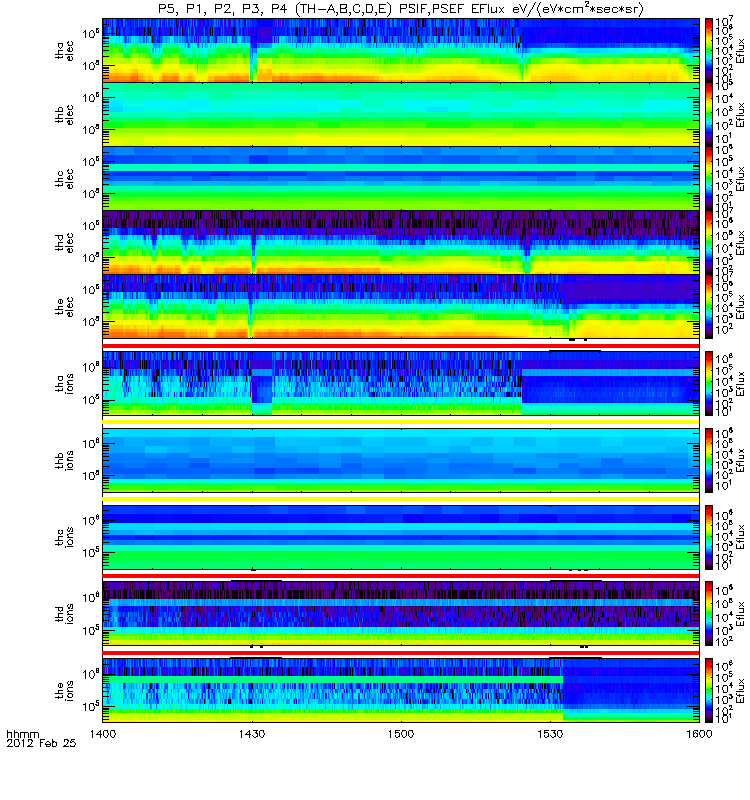Select the 'tha ions' panel label
This screenshot has height=800, width=750.
click(64, 383)
